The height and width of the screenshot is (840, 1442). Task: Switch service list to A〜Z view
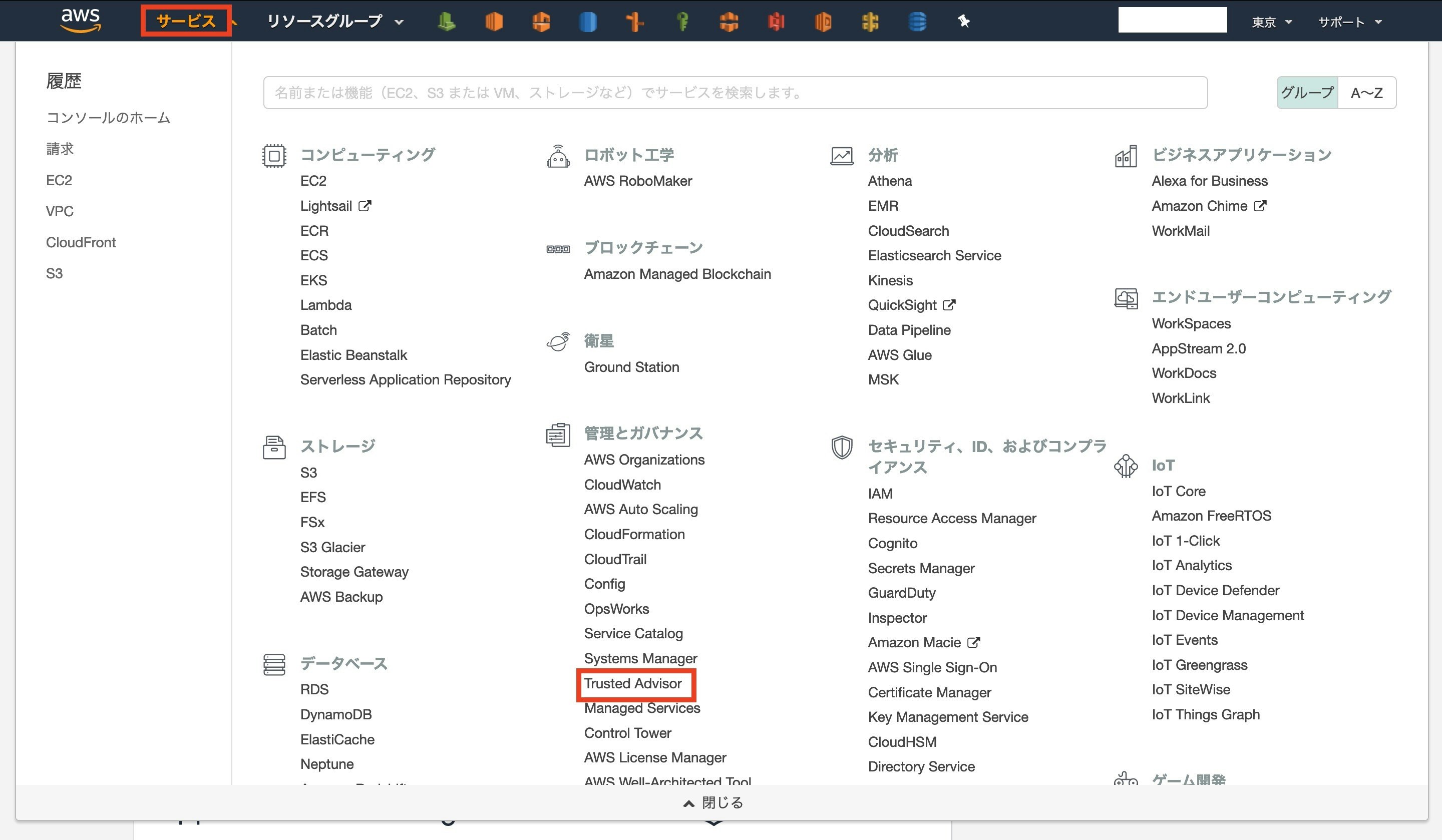point(1366,93)
